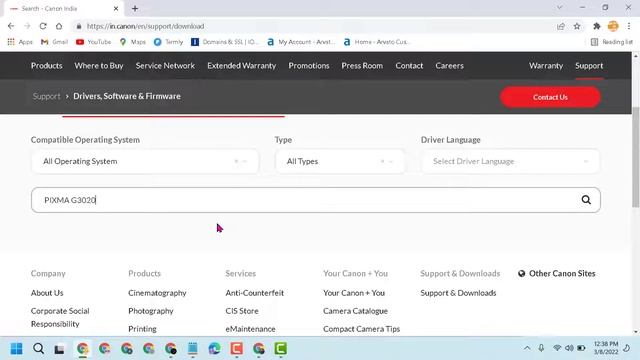Show hidden system tray icons
The width and height of the screenshot is (640, 360).
coord(527,348)
